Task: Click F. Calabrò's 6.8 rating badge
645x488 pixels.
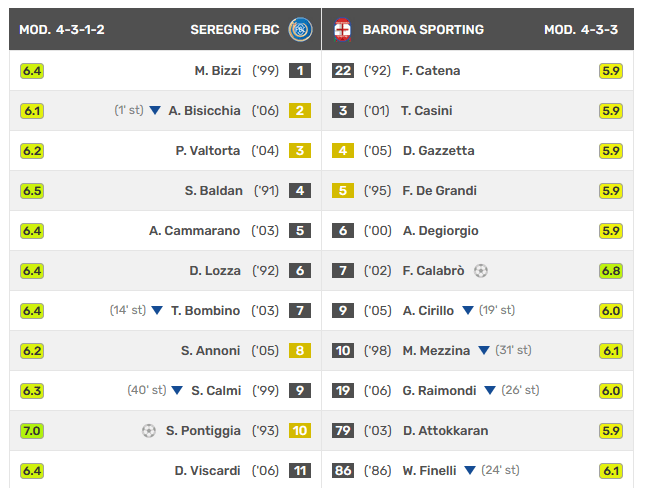Action: pos(611,271)
